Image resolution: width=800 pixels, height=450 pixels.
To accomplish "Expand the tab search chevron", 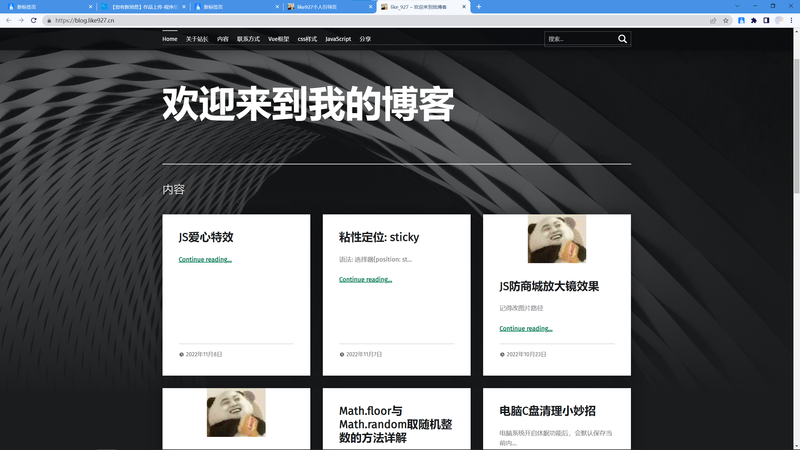I will pos(737,6).
